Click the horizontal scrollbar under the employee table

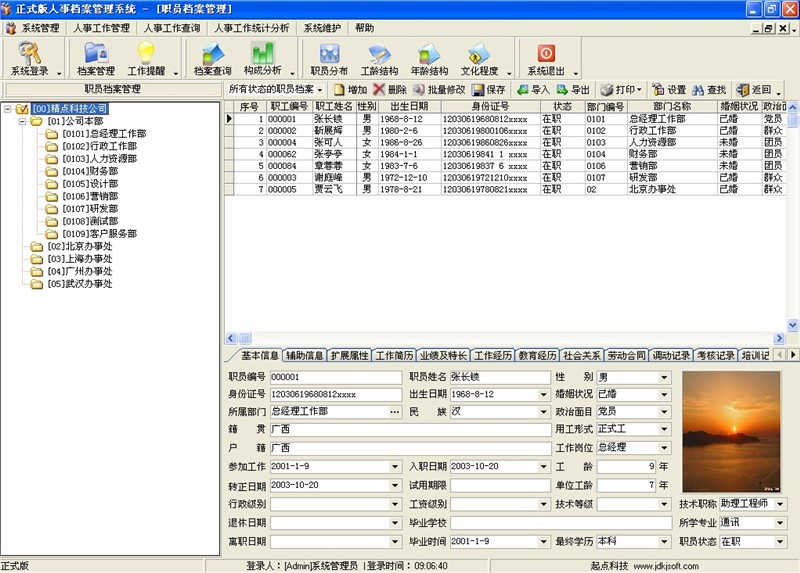[500, 338]
